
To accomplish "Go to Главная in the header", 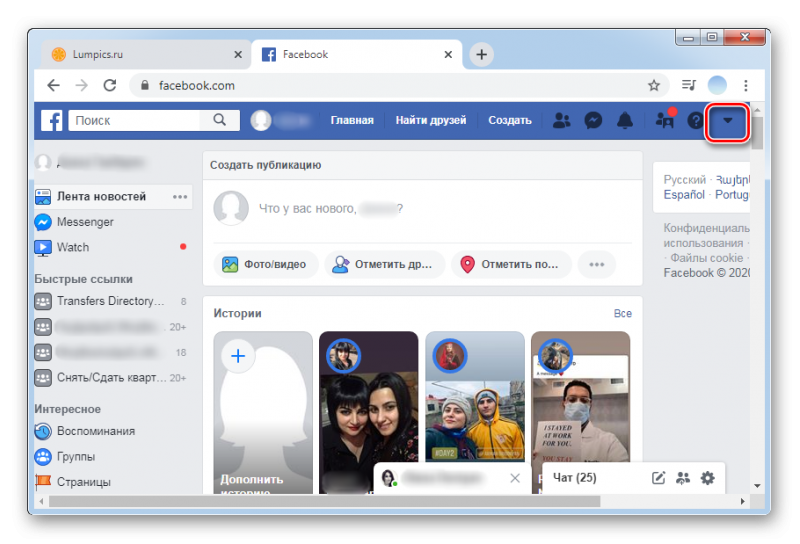I will point(352,120).
